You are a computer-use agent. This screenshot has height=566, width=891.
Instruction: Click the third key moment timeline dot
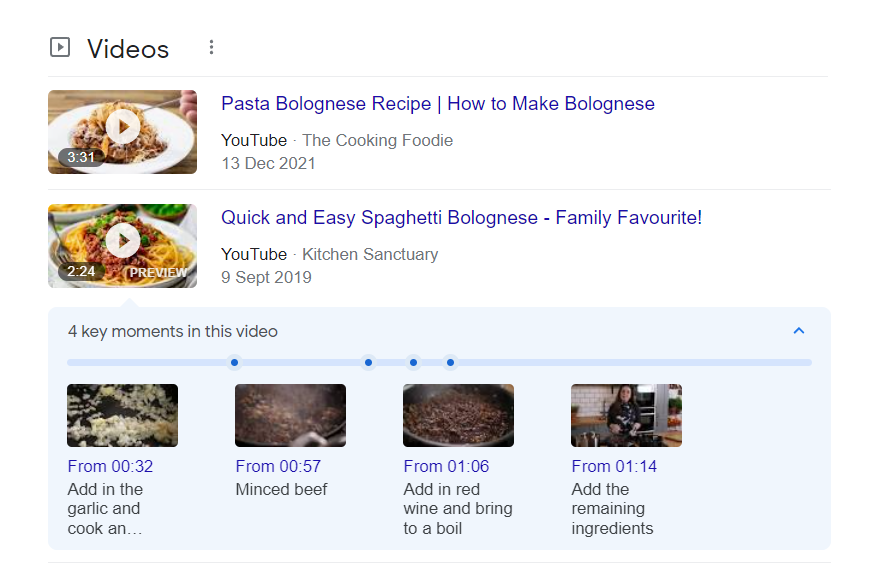point(413,362)
